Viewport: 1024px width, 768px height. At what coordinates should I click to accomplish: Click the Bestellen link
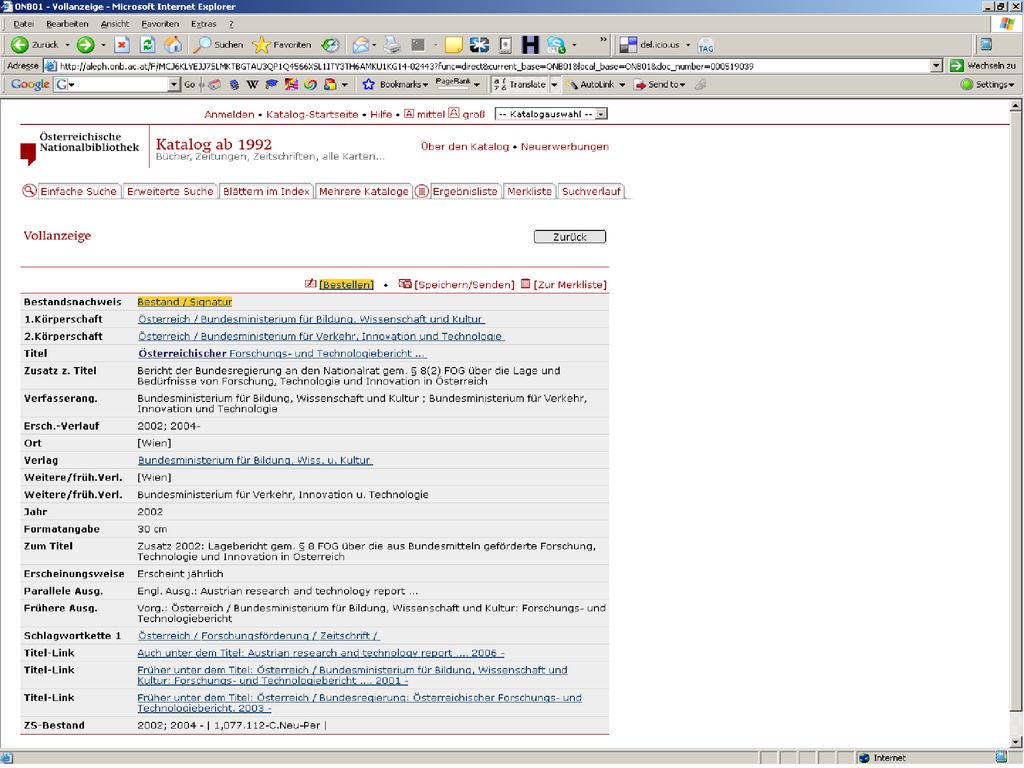346,285
